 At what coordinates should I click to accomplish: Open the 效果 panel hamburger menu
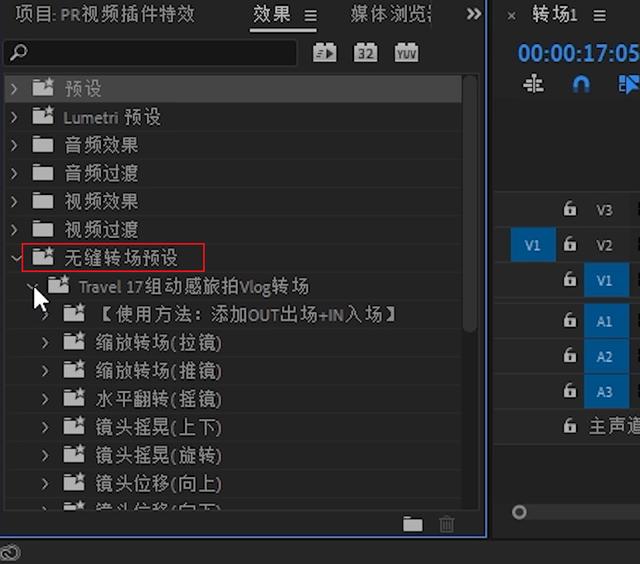pyautogui.click(x=311, y=16)
